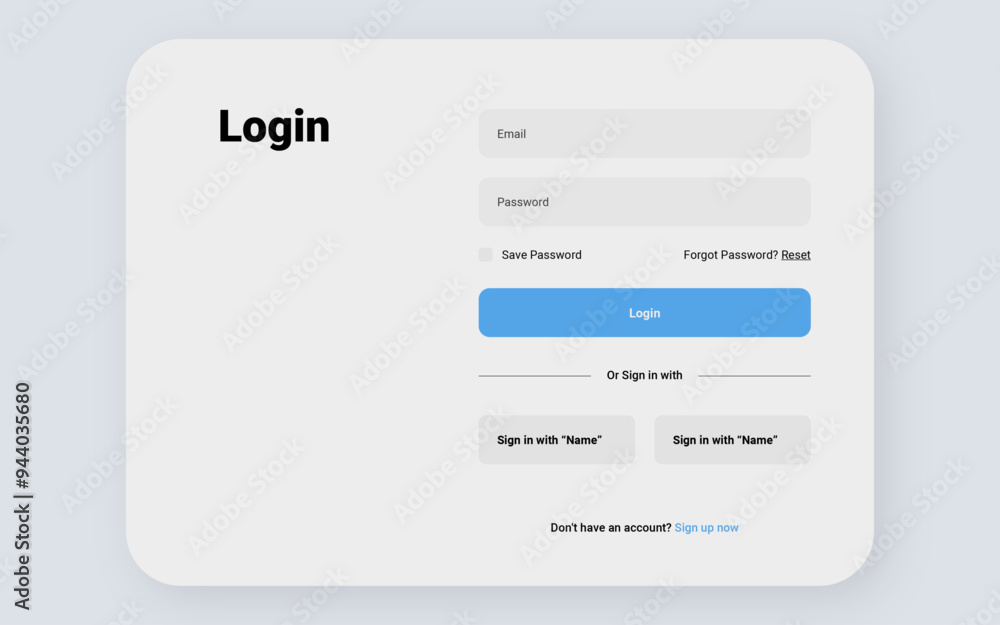Screen dimensions: 1000x625
Task: Click the Forgot Password? text
Action: pos(730,254)
